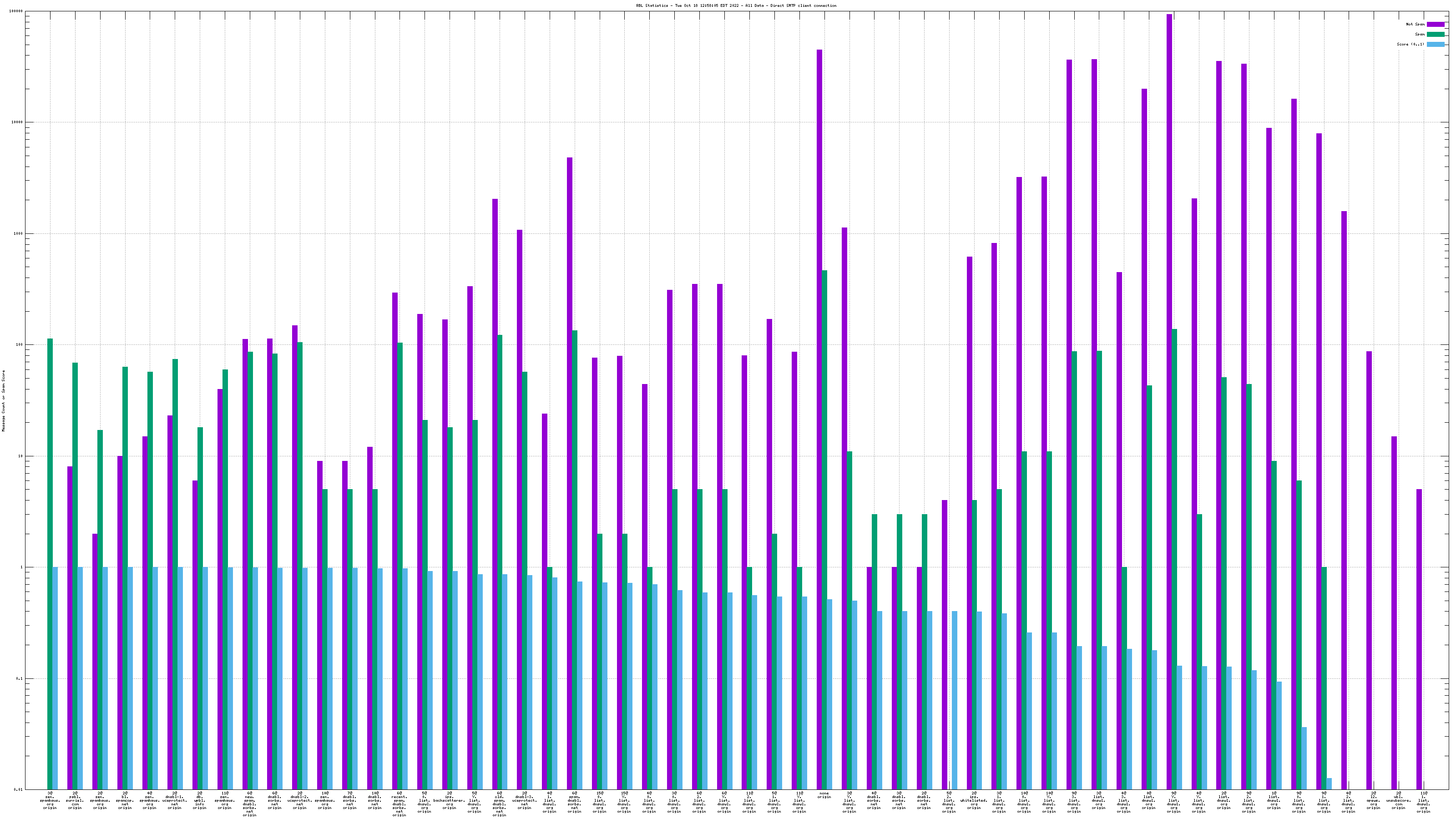The width and height of the screenshot is (1456, 819).
Task: Click the 'Message Count or Spam Score' axis label
Action: click(x=3, y=401)
